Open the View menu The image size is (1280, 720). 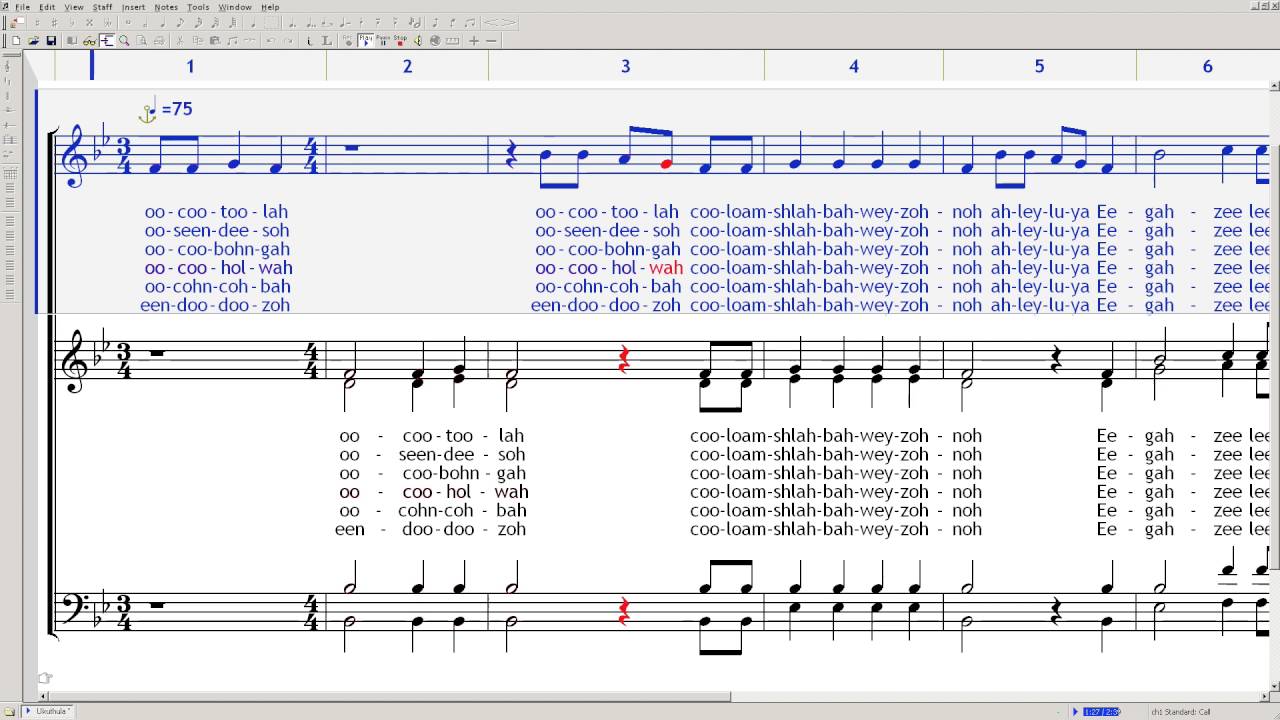pos(74,7)
